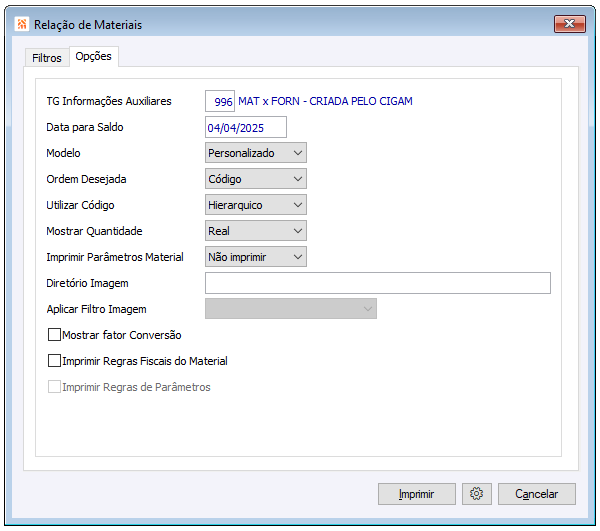Enable Mostrar fator Conversão checkbox

pos(54,335)
